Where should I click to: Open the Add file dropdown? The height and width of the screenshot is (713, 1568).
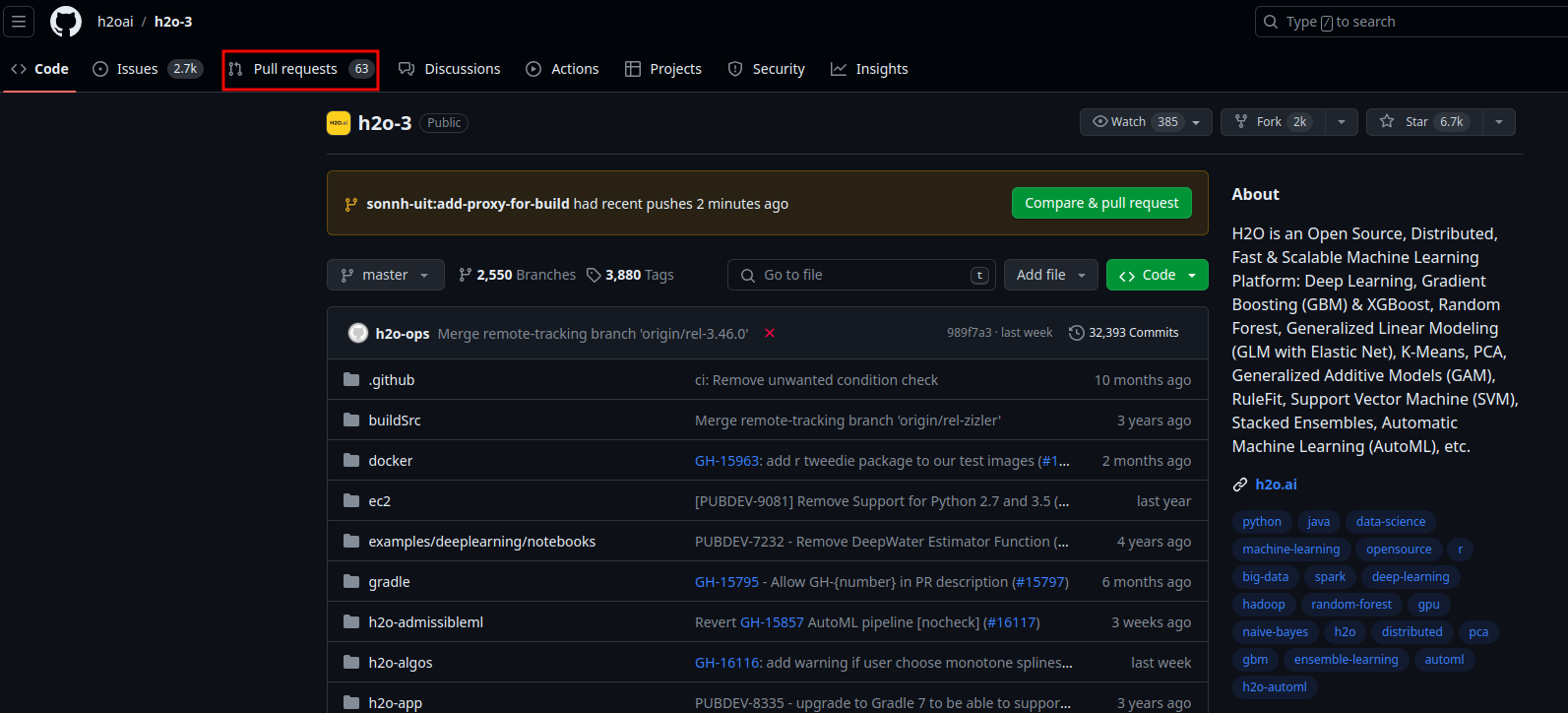[1051, 275]
